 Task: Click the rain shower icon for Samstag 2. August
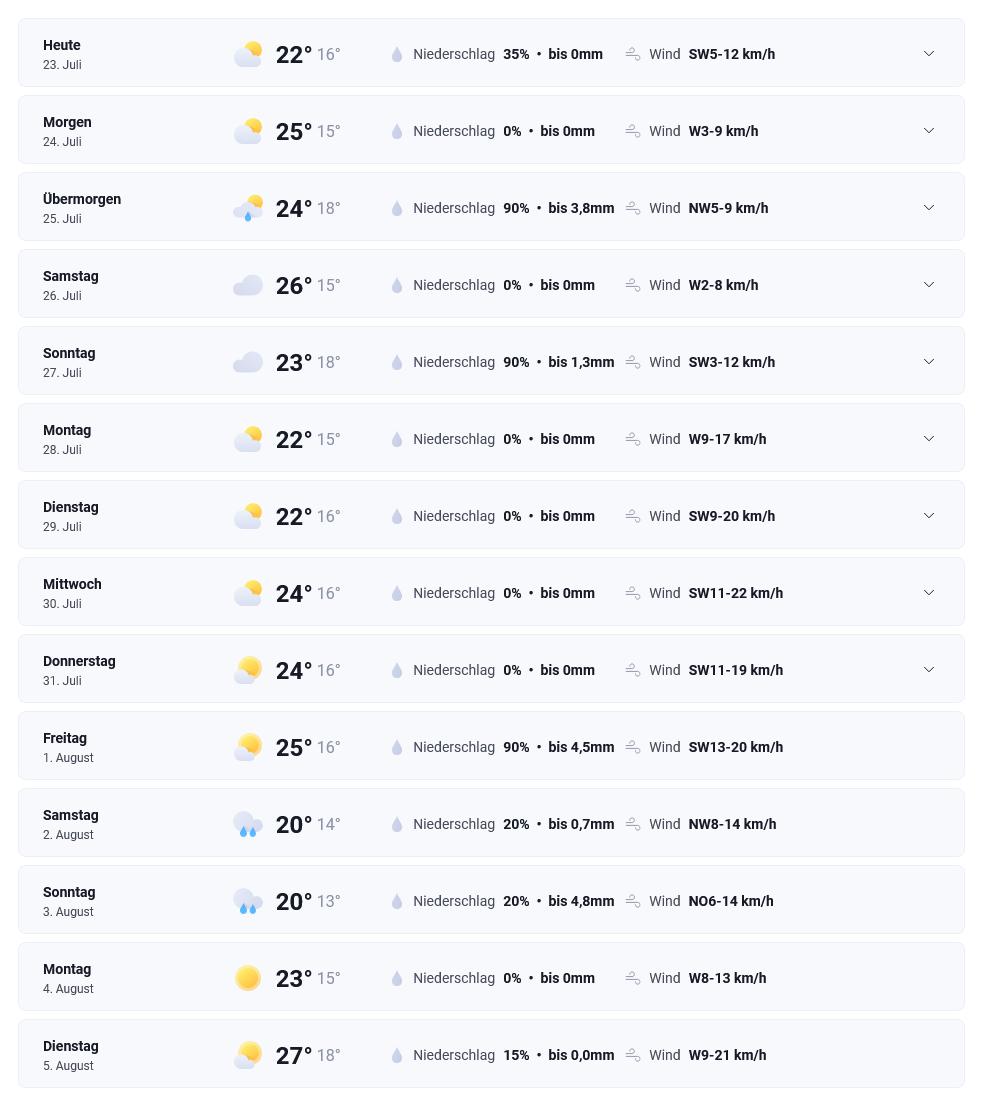[x=248, y=824]
